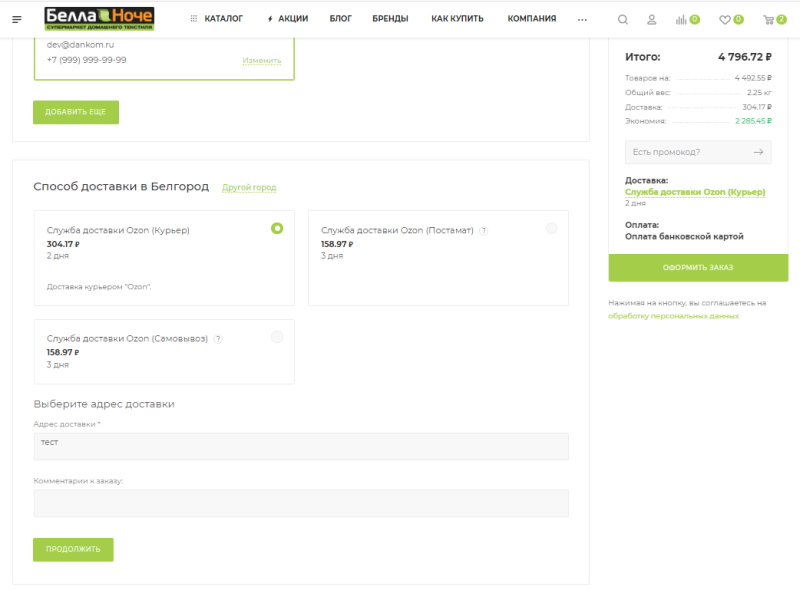Click the Адрес доставки input field
Viewport: 800px width, 590px height.
[x=301, y=446]
